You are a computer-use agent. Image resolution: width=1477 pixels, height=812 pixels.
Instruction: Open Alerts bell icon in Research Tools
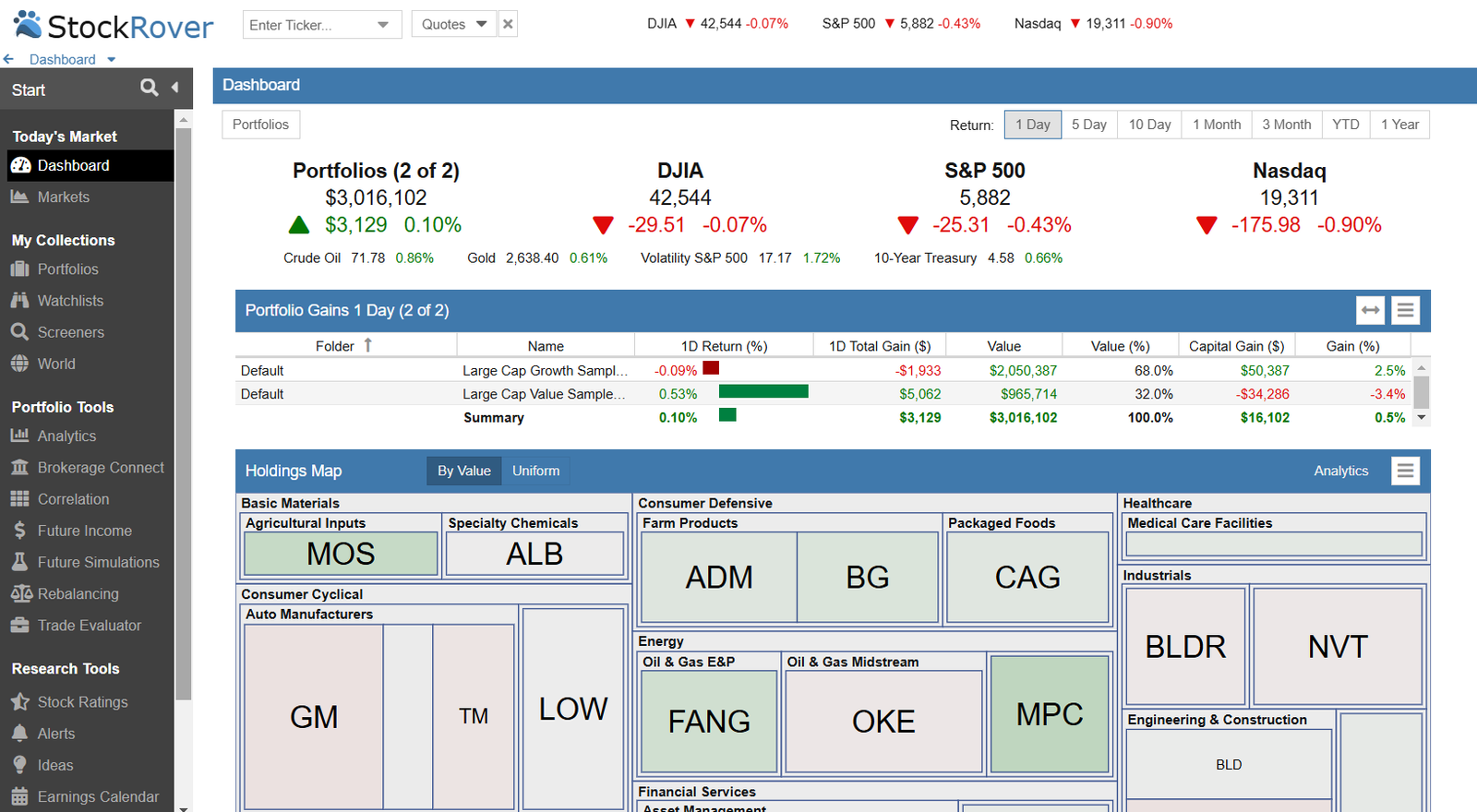(x=19, y=733)
